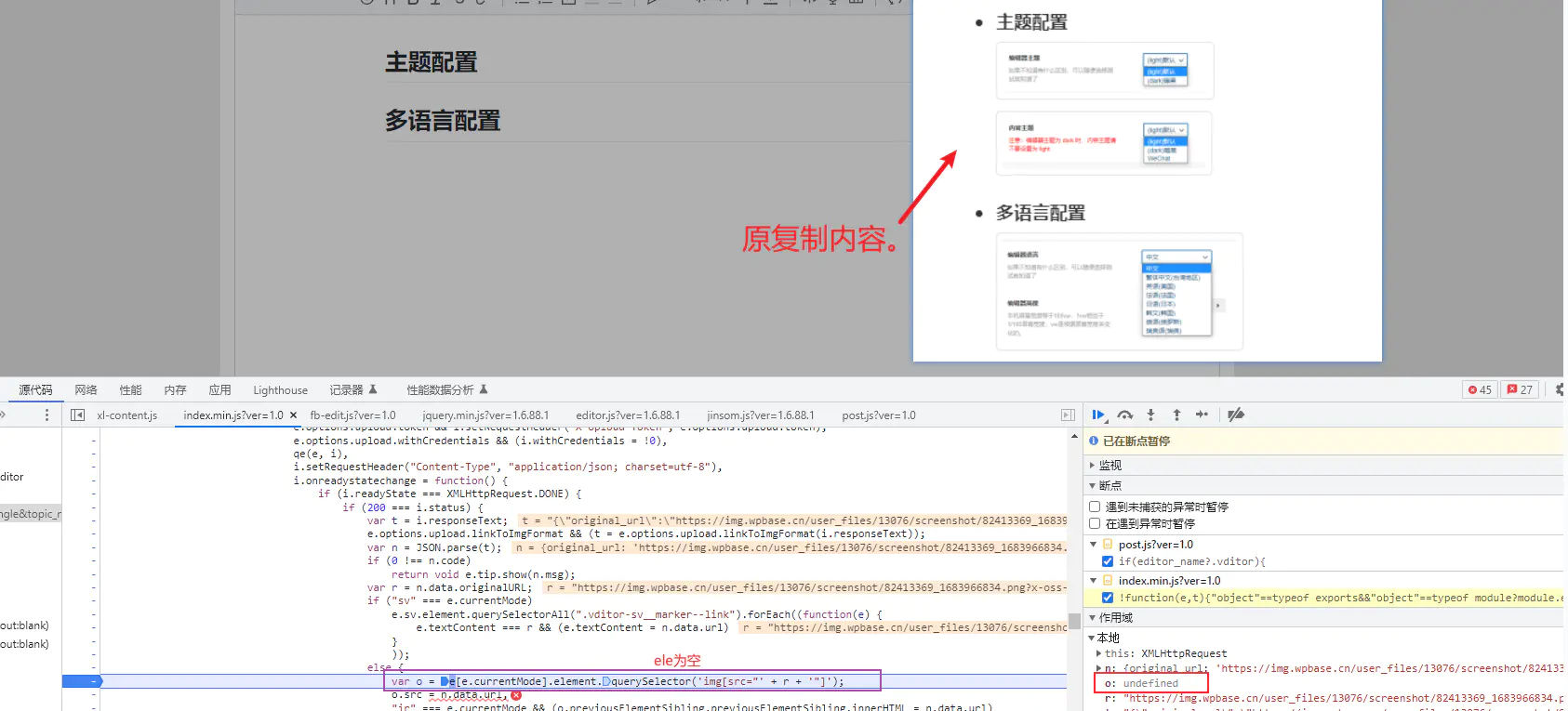The height and width of the screenshot is (711, 1568).
Task: Open the 性能数据分析 panel tab
Action: pyautogui.click(x=446, y=390)
